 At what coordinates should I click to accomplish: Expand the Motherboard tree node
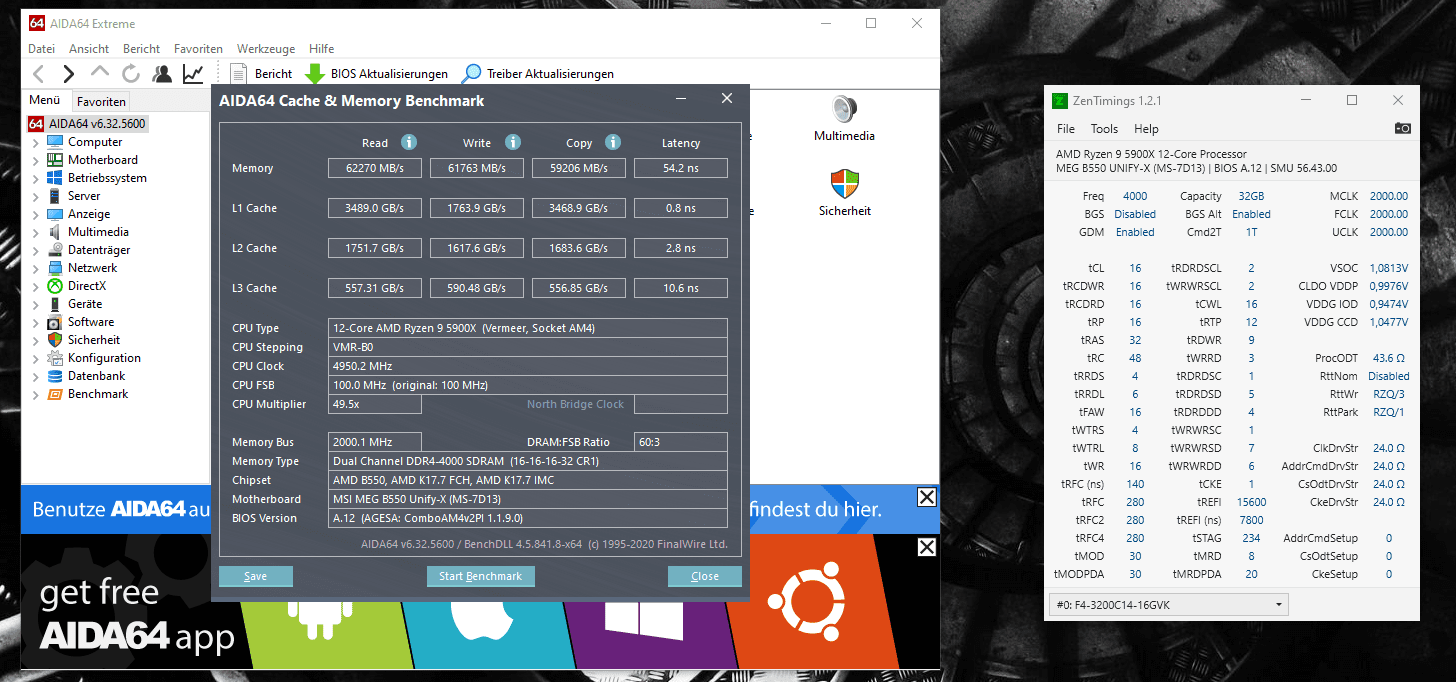pyautogui.click(x=36, y=160)
